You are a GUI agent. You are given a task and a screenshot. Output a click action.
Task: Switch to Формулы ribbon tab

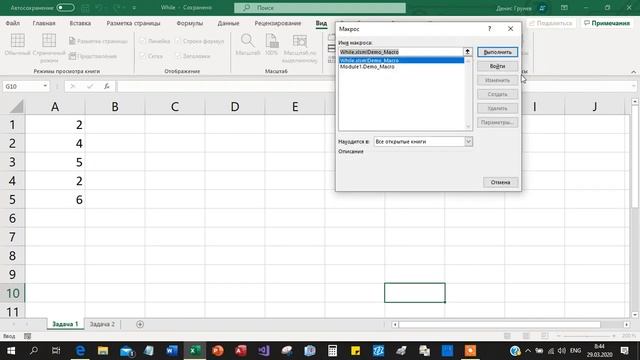(189, 23)
